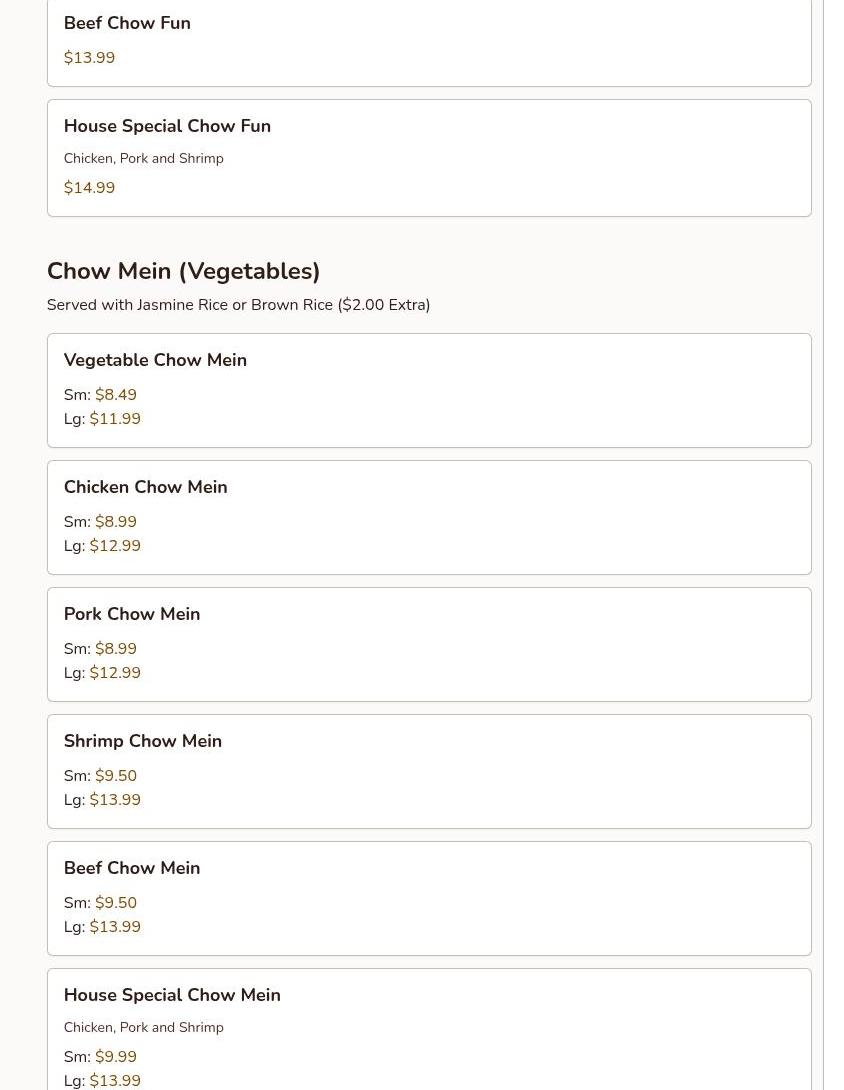844x1090 pixels.
Task: Click Shrimp Chow Mein small price $9.50
Action: click(x=115, y=776)
